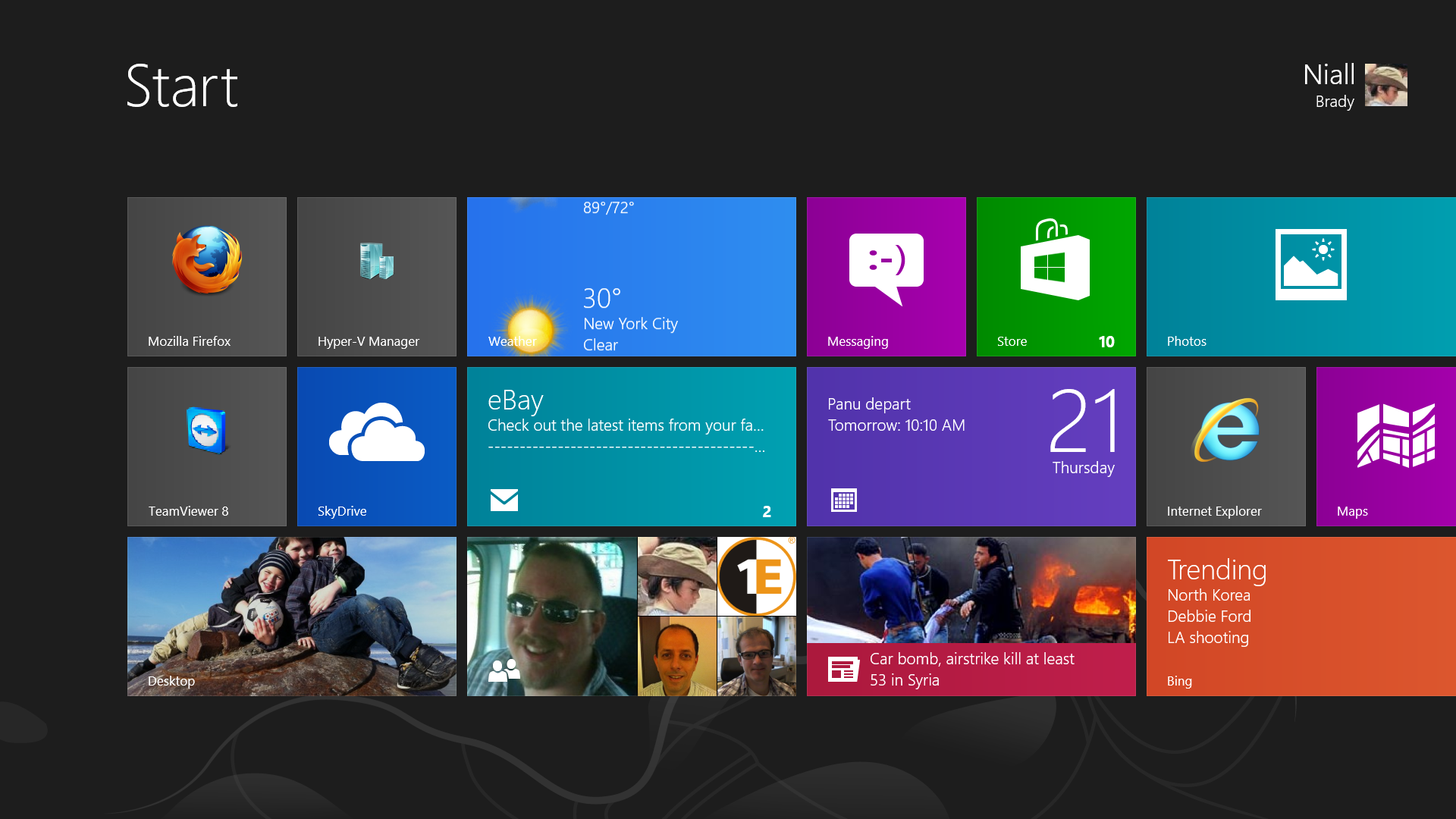The height and width of the screenshot is (819, 1456).
Task: Launch Internet Explorer tile
Action: click(x=1226, y=447)
